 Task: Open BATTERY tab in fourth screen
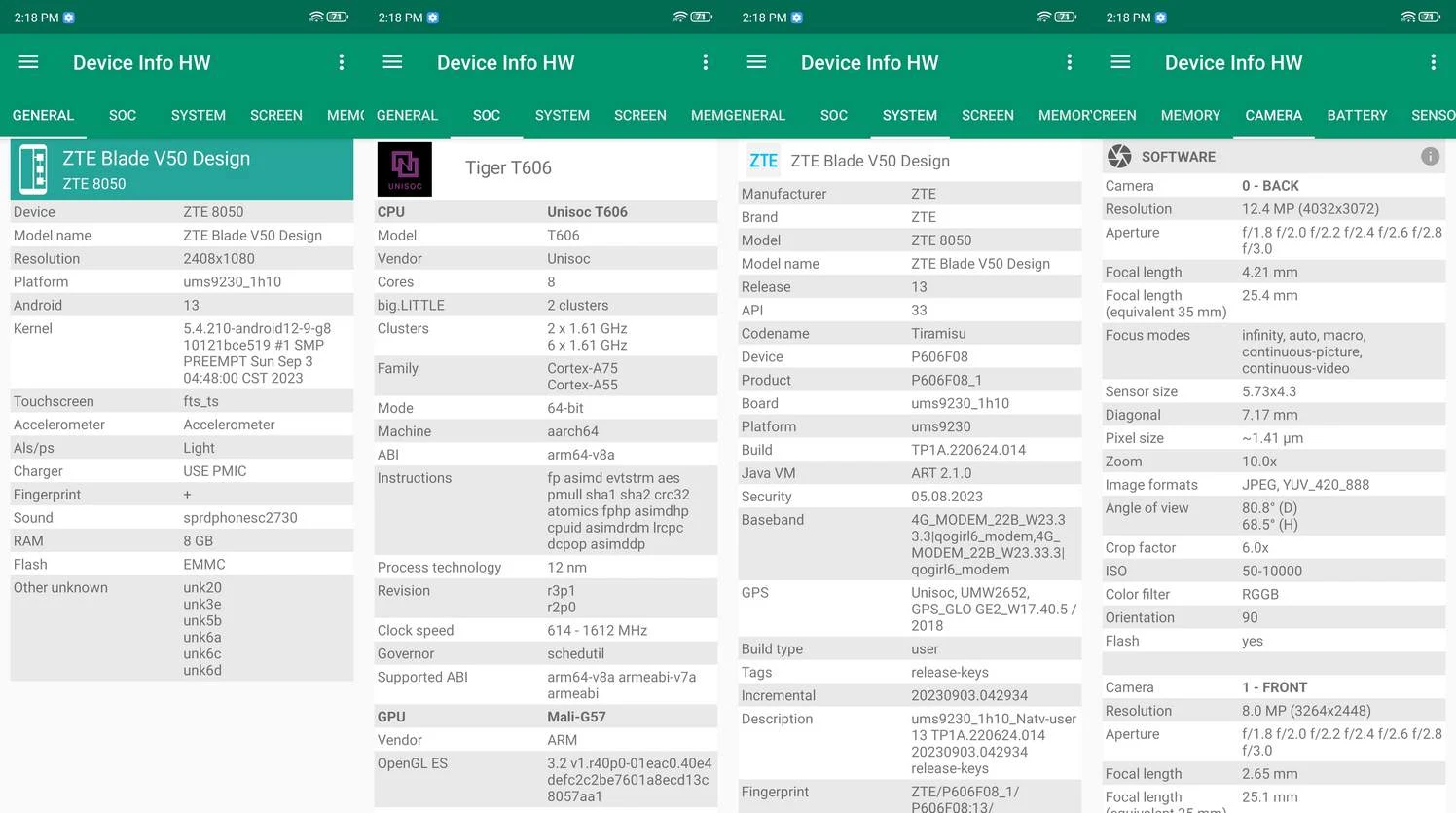click(x=1357, y=115)
